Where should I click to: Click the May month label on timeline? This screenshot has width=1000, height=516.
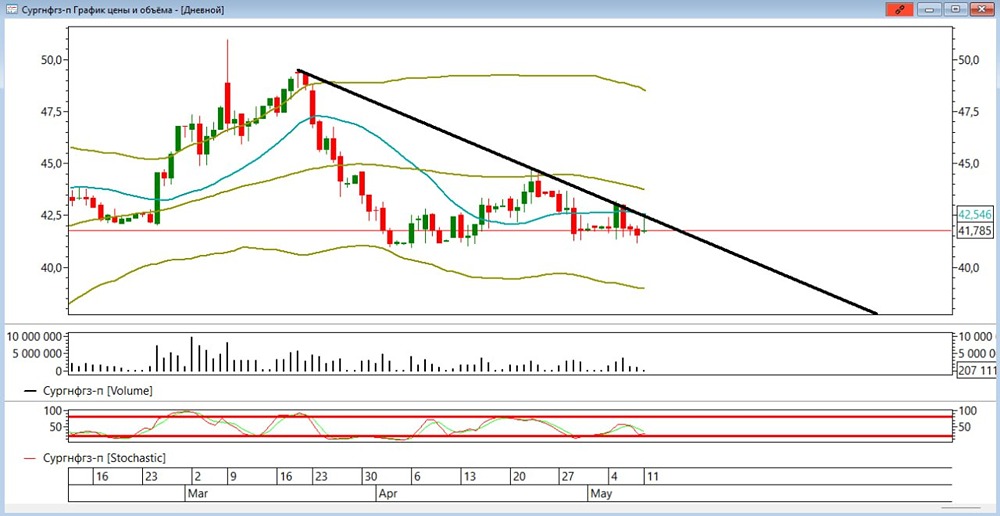pyautogui.click(x=601, y=494)
